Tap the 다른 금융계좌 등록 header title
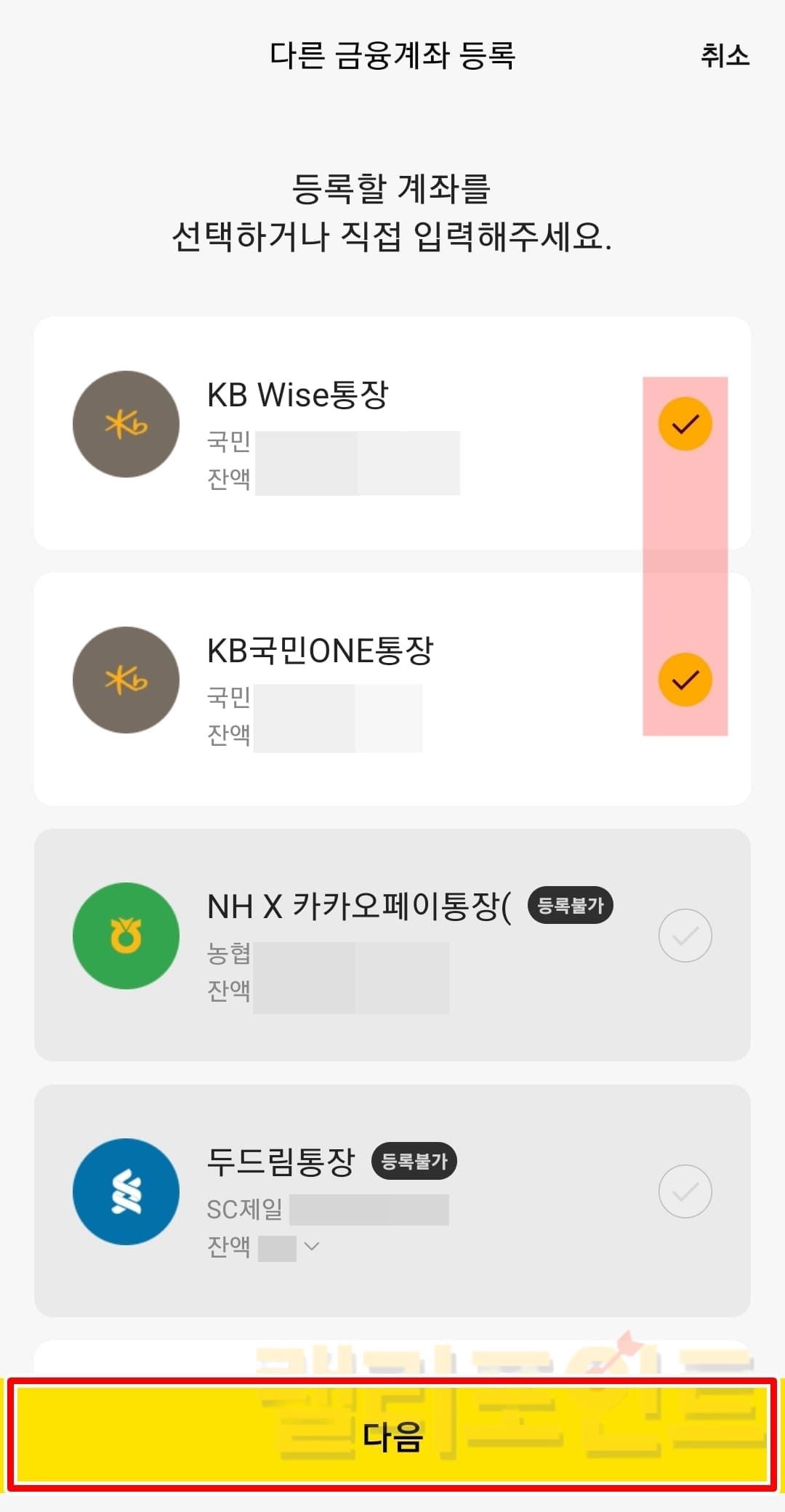This screenshot has width=785, height=1512. pos(392,55)
